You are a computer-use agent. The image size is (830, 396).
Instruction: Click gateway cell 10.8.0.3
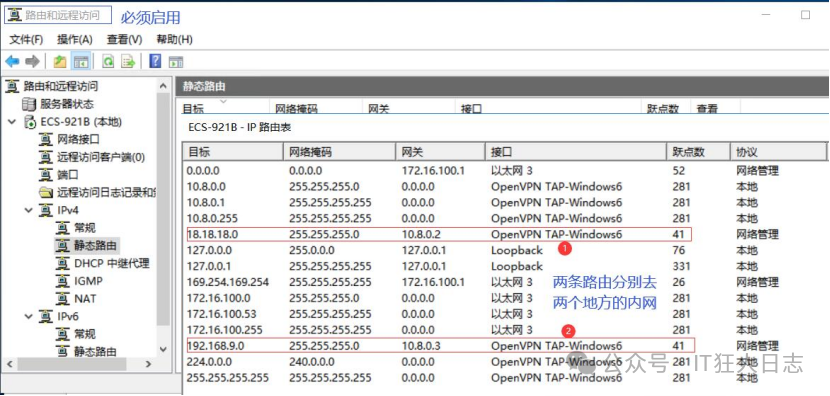(421, 346)
